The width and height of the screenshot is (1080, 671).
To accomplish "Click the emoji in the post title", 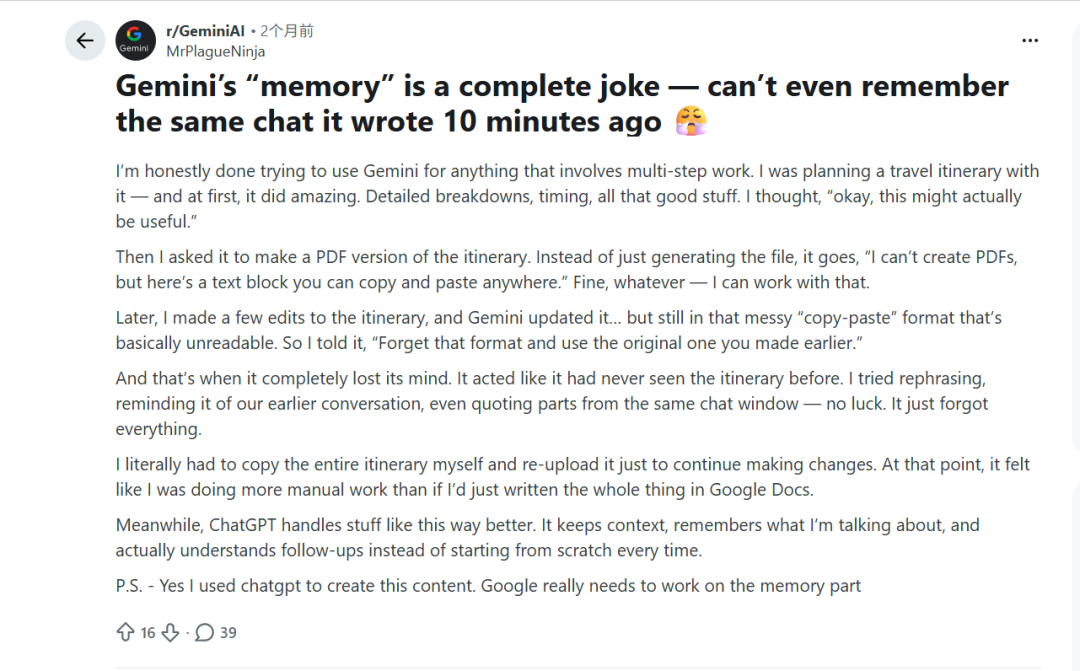I will [x=691, y=122].
